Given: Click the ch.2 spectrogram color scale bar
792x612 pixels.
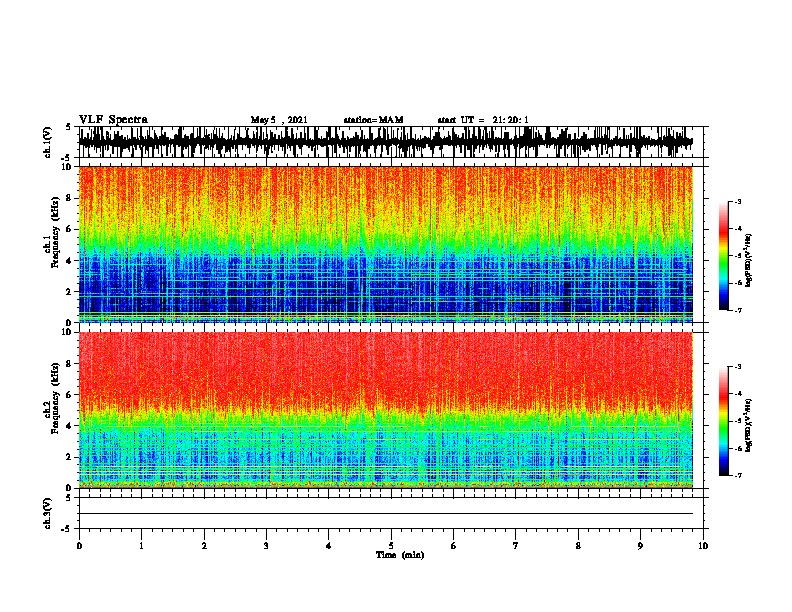Looking at the screenshot, I should pyautogui.click(x=723, y=421).
